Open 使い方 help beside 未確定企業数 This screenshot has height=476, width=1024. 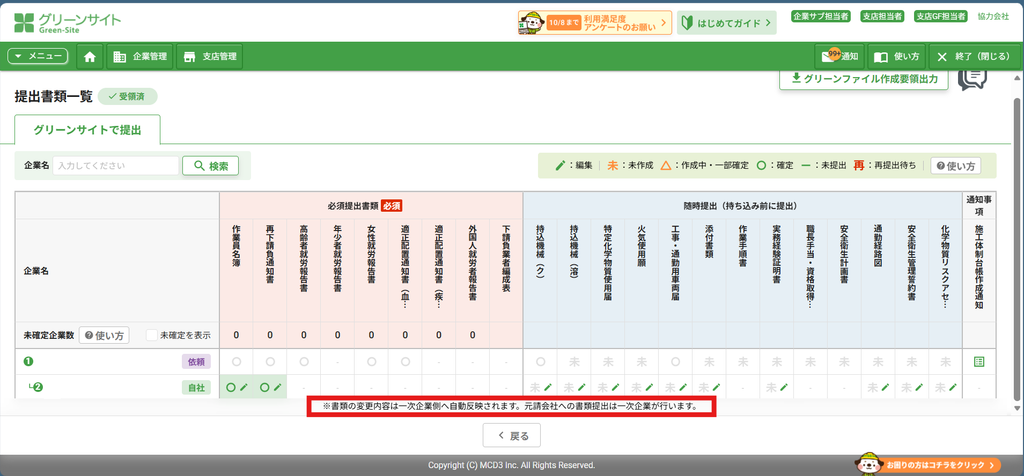click(104, 336)
